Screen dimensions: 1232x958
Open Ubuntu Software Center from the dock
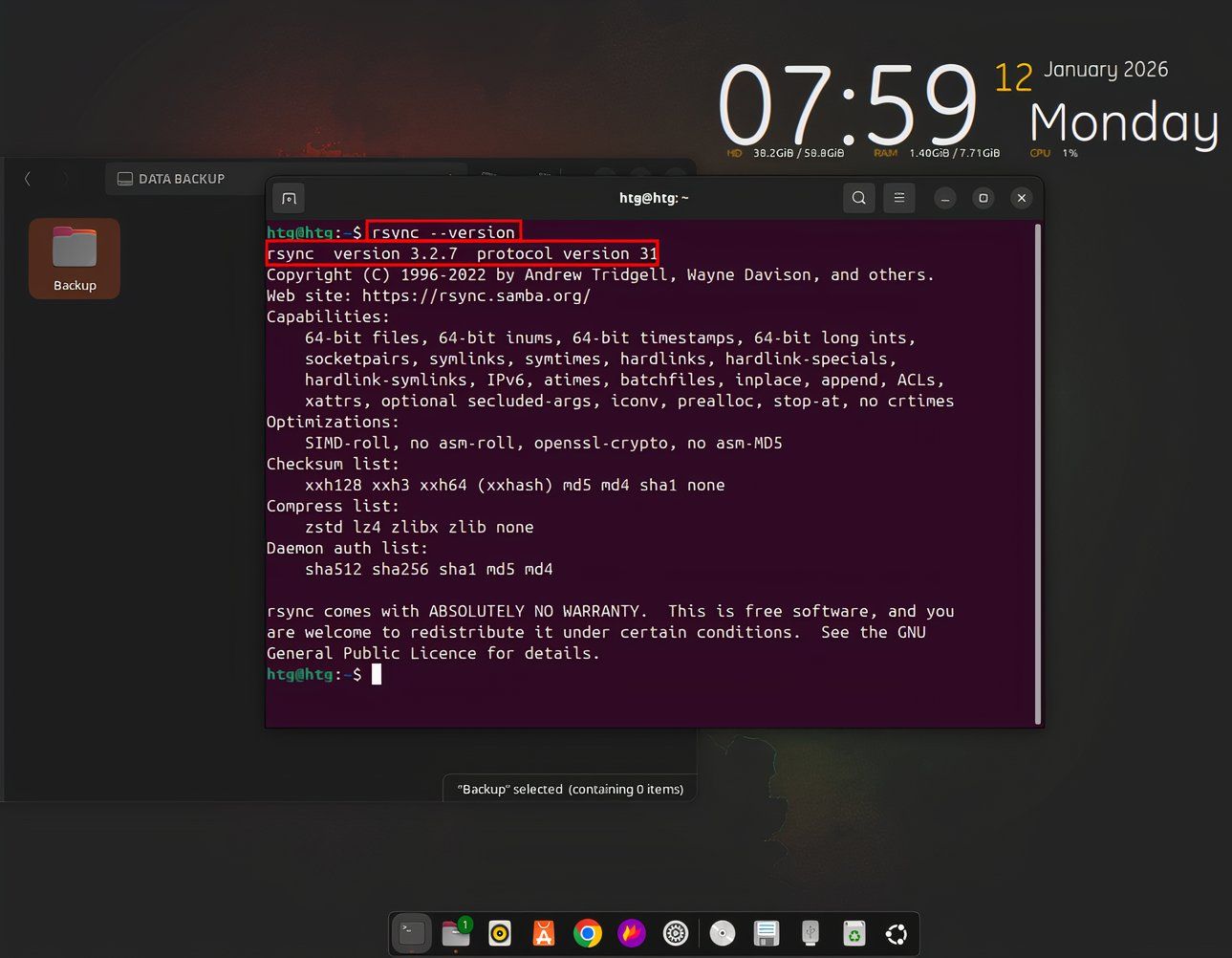[543, 932]
